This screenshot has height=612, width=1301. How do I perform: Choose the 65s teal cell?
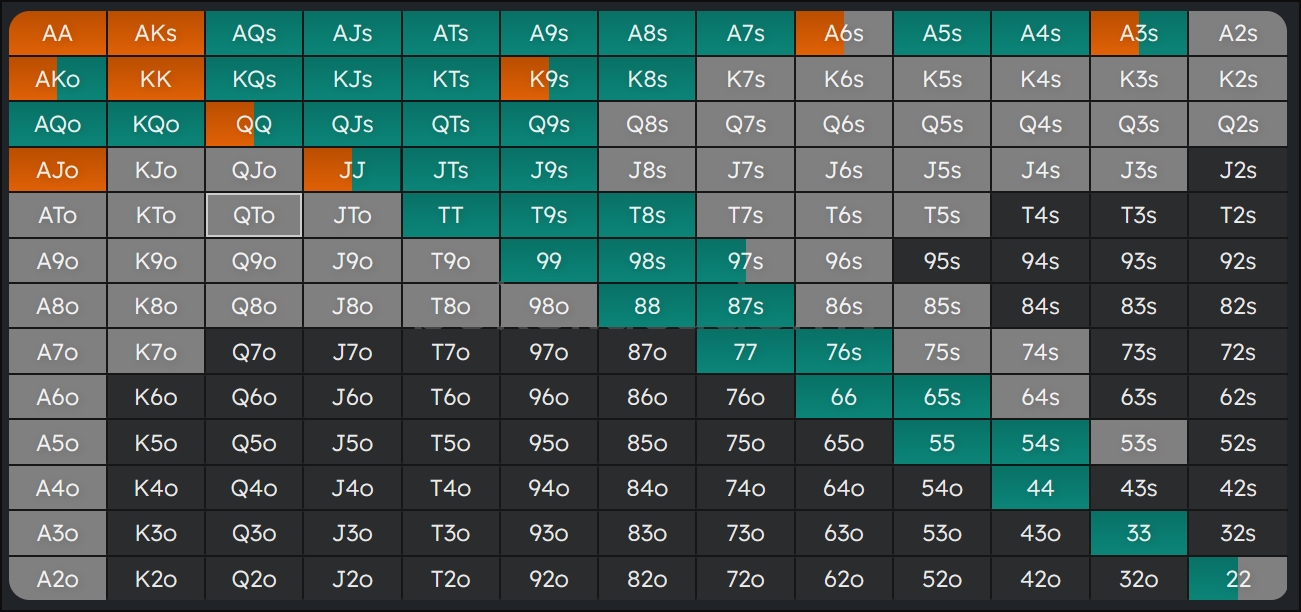point(942,397)
